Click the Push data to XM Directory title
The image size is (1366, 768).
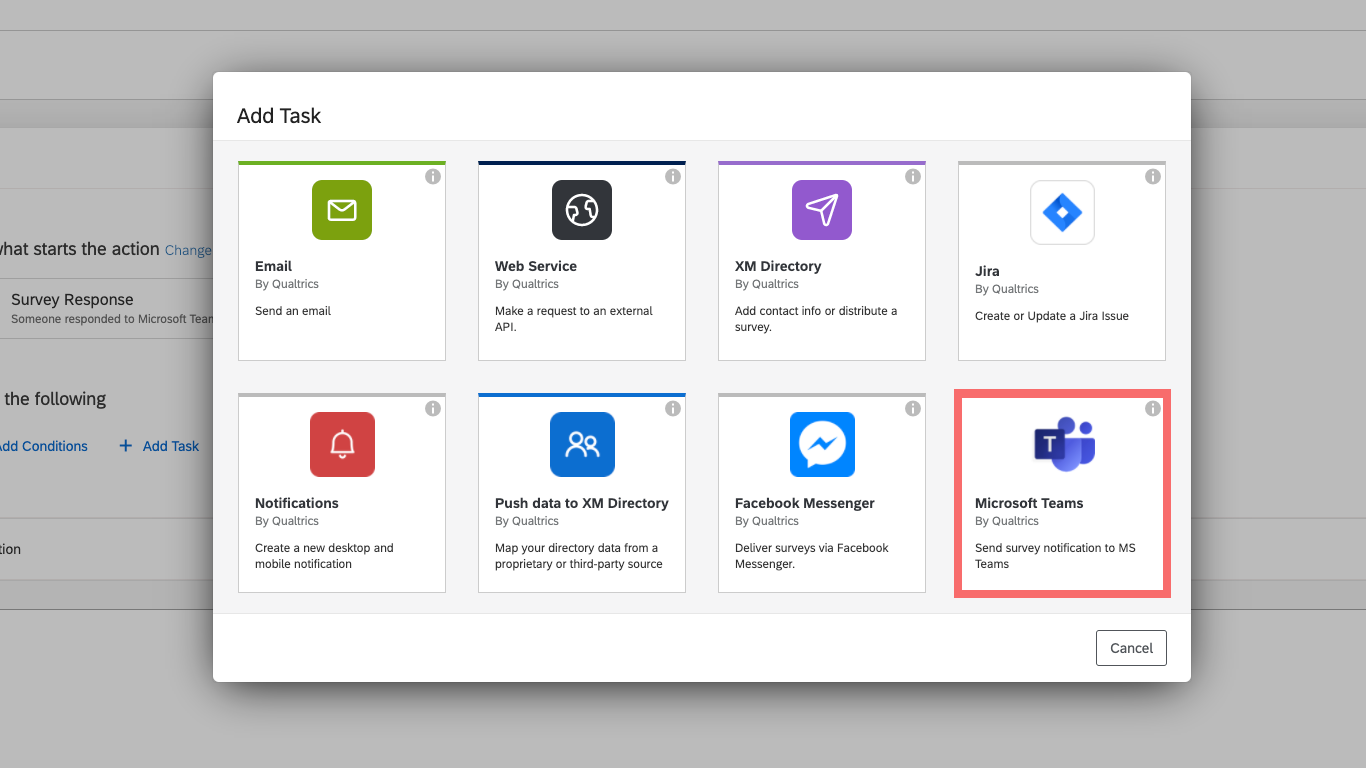click(x=582, y=503)
